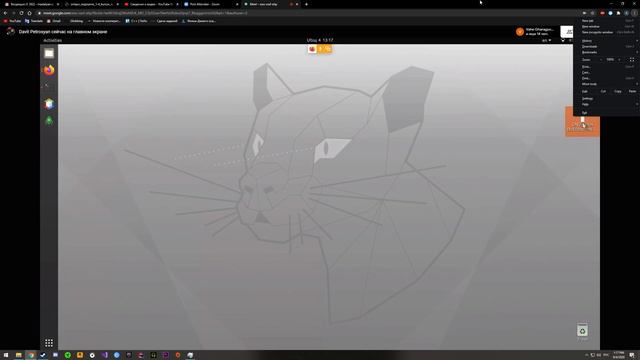Bookmark this page with the star
640x360 pixels.
pos(593,13)
